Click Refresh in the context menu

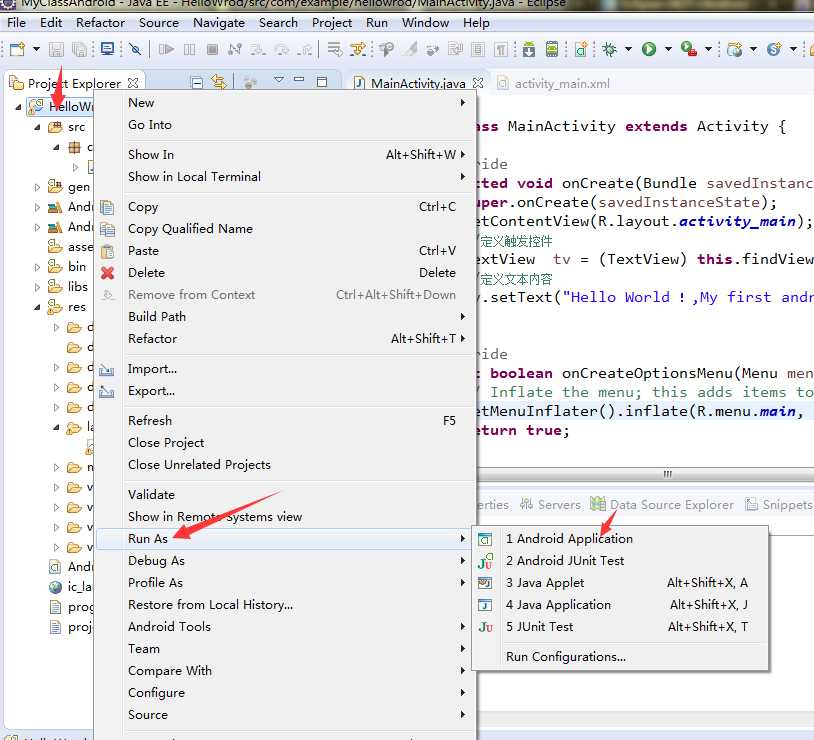click(150, 421)
